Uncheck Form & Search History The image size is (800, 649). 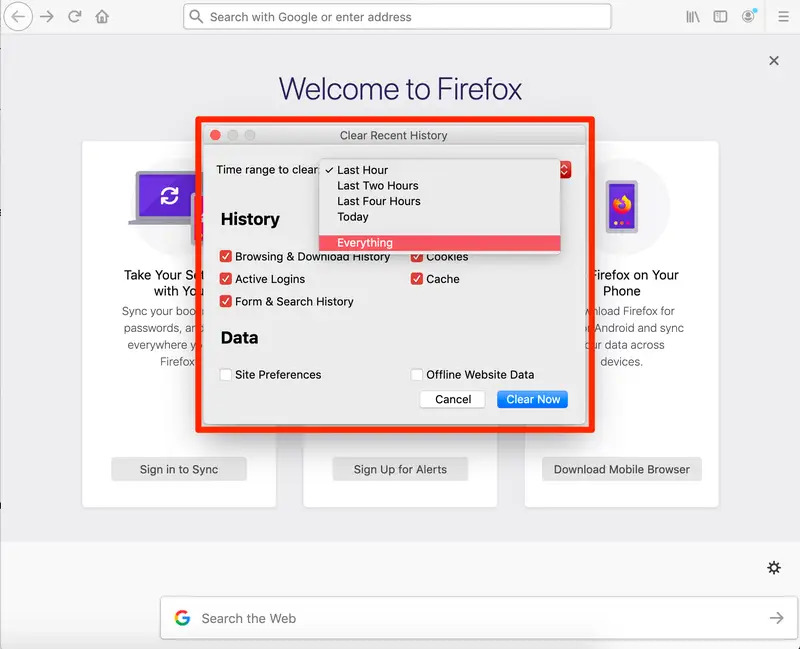[226, 301]
